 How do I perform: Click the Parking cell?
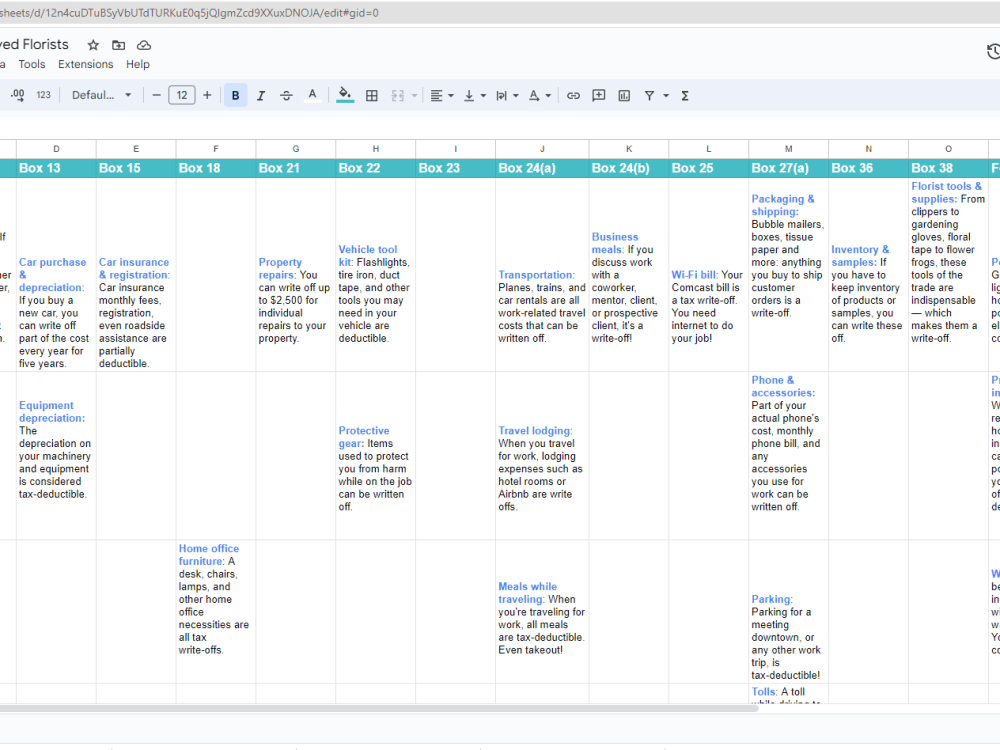click(788, 612)
